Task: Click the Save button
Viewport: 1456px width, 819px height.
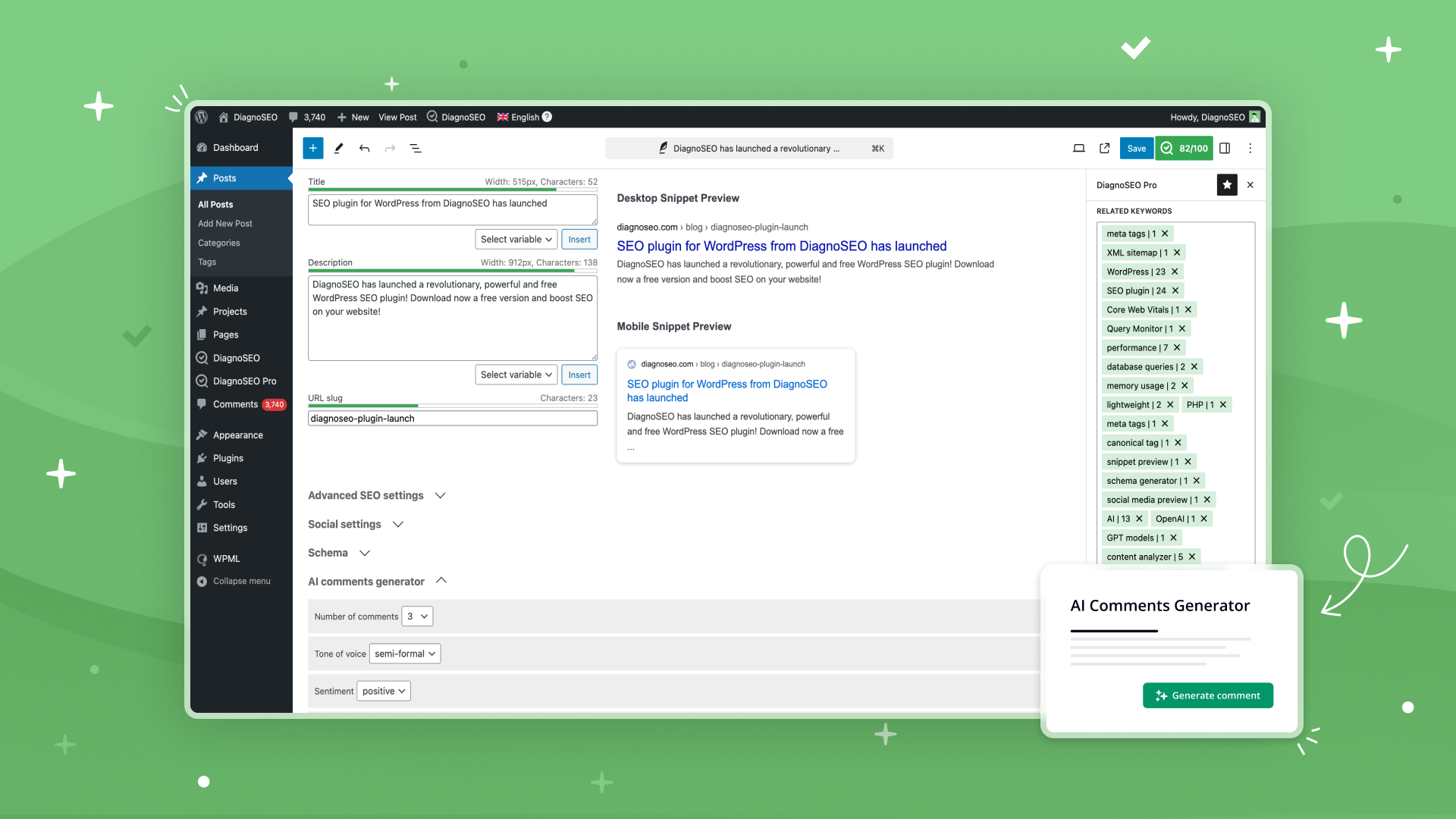Action: coord(1136,148)
